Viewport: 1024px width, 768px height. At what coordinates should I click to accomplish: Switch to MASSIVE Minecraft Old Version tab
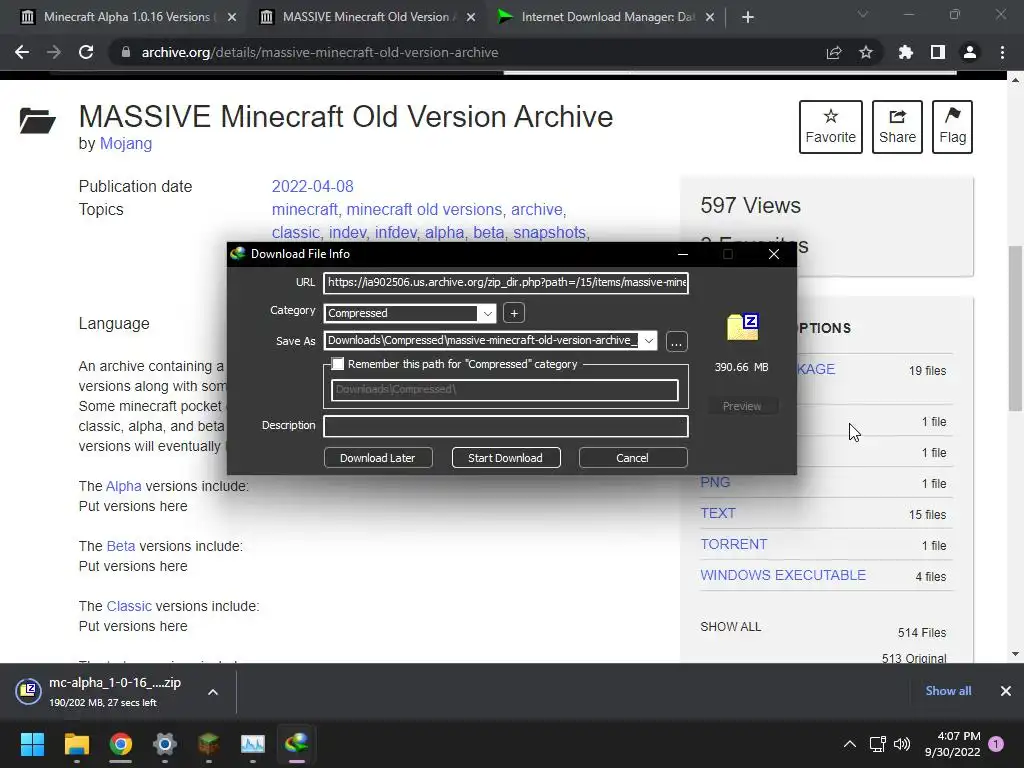(x=366, y=17)
